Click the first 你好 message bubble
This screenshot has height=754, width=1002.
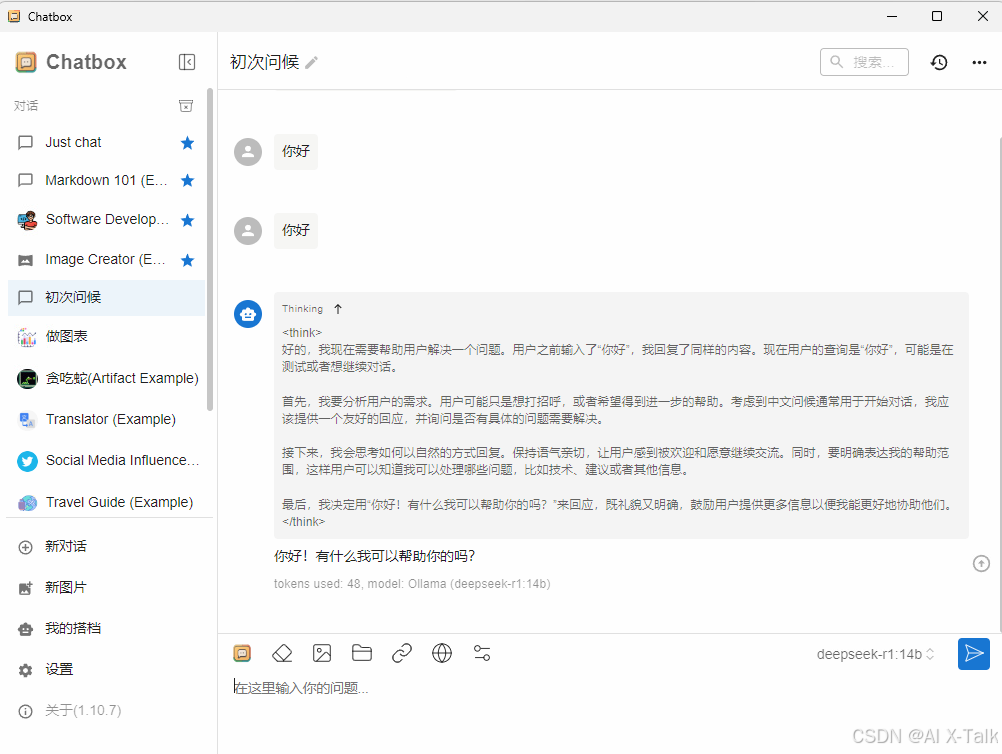[296, 151]
